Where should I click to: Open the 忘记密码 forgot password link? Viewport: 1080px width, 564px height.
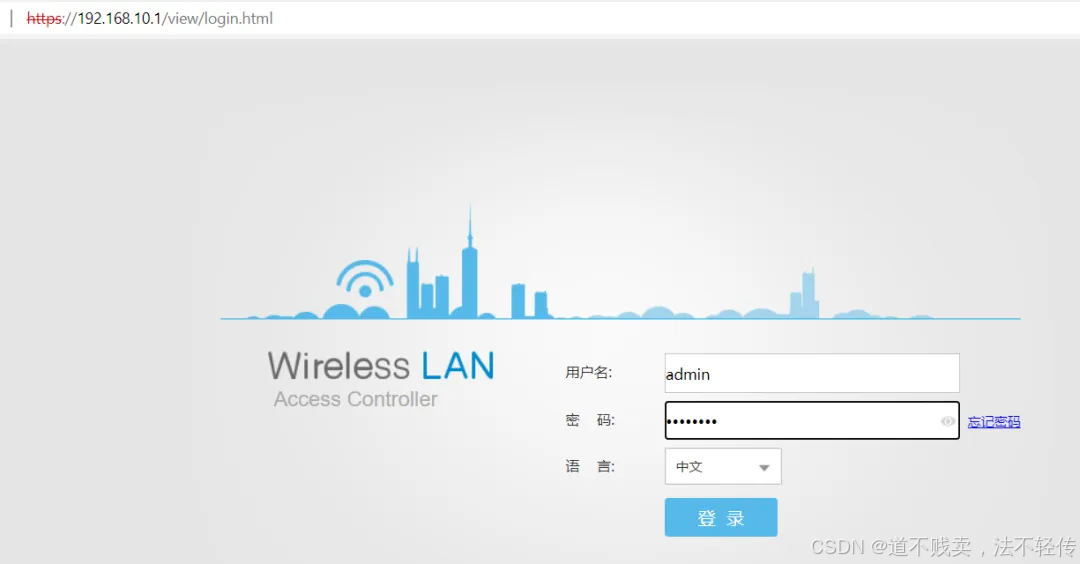coord(993,422)
